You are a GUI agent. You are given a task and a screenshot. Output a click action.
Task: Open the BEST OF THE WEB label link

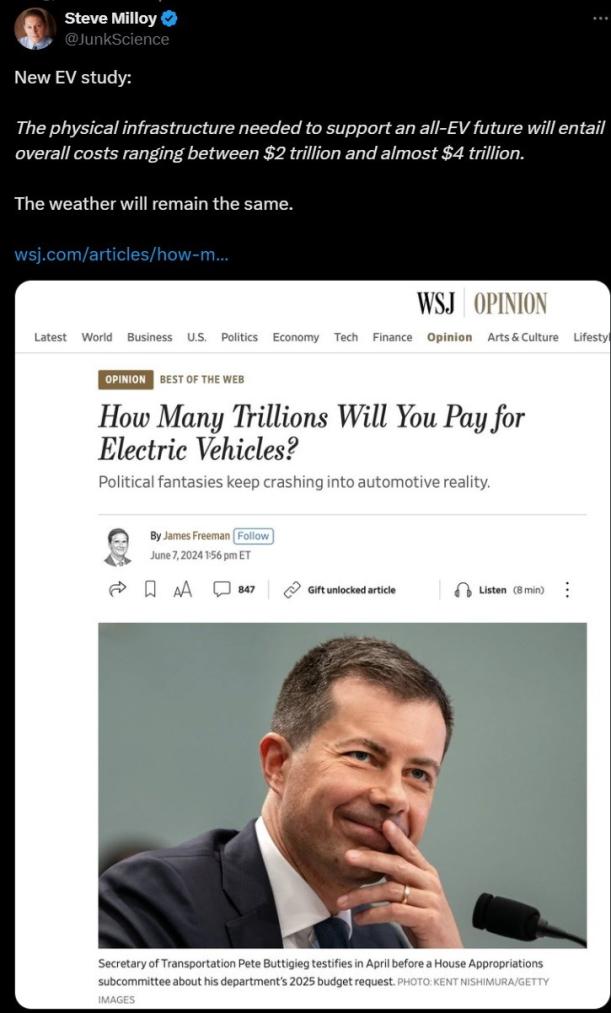click(x=202, y=379)
